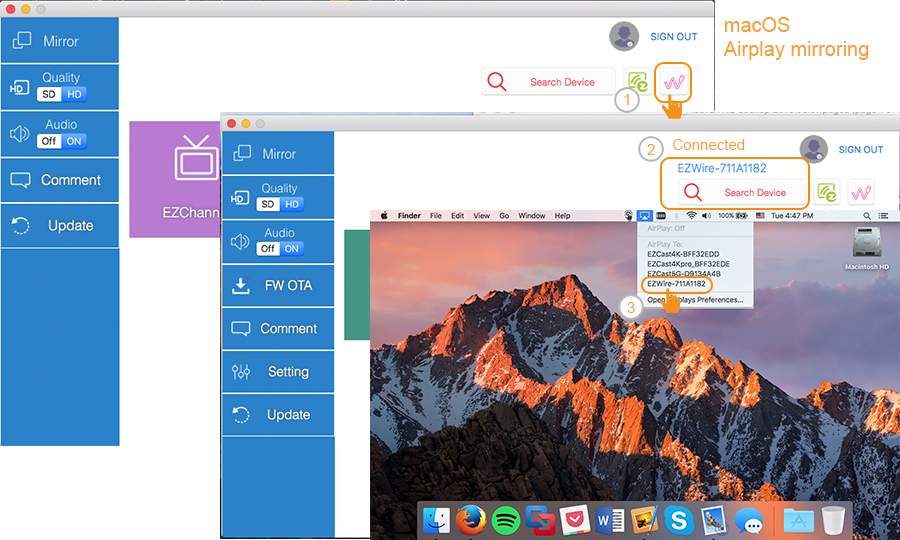
Task: Open the AirPlay menu bar icon
Action: 645,215
